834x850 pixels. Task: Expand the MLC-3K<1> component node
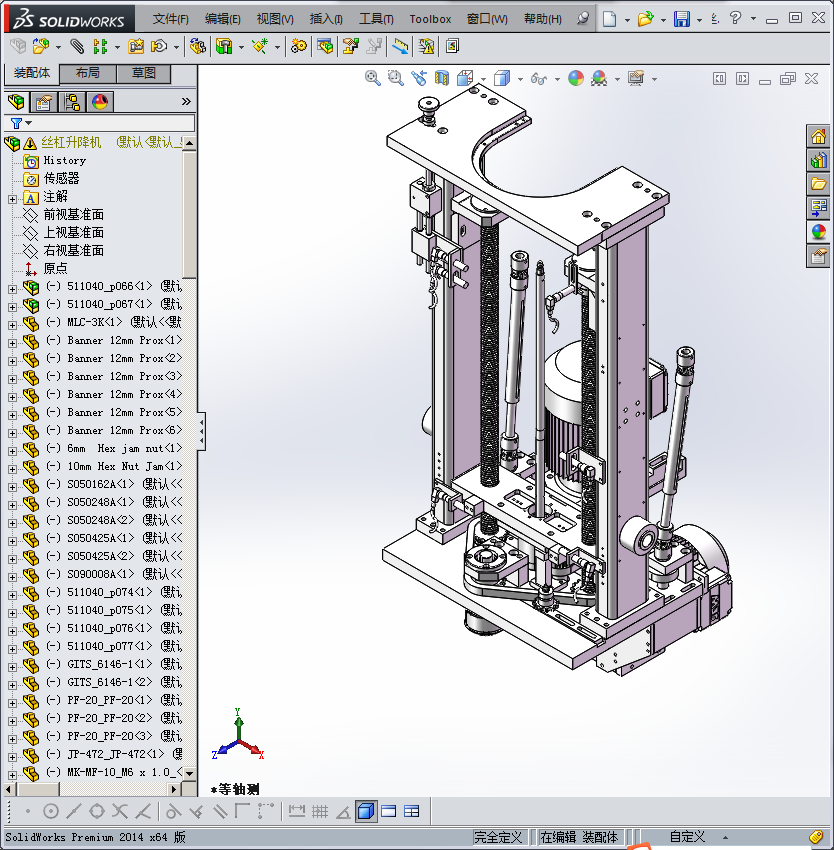pos(12,323)
